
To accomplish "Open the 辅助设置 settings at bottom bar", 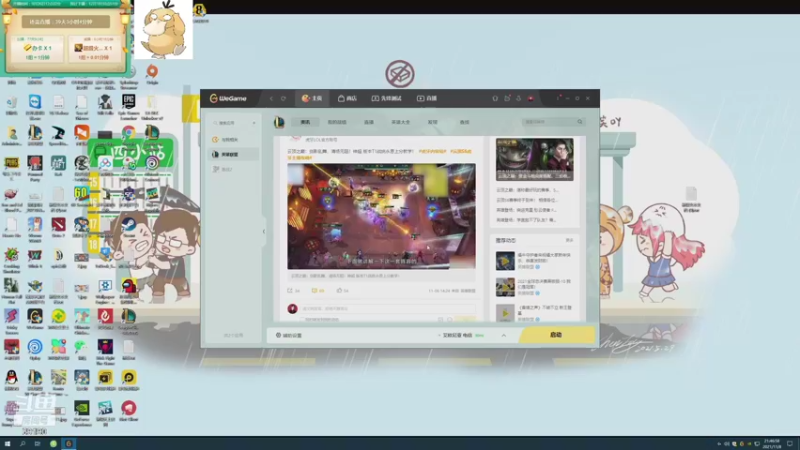I will (x=289, y=335).
